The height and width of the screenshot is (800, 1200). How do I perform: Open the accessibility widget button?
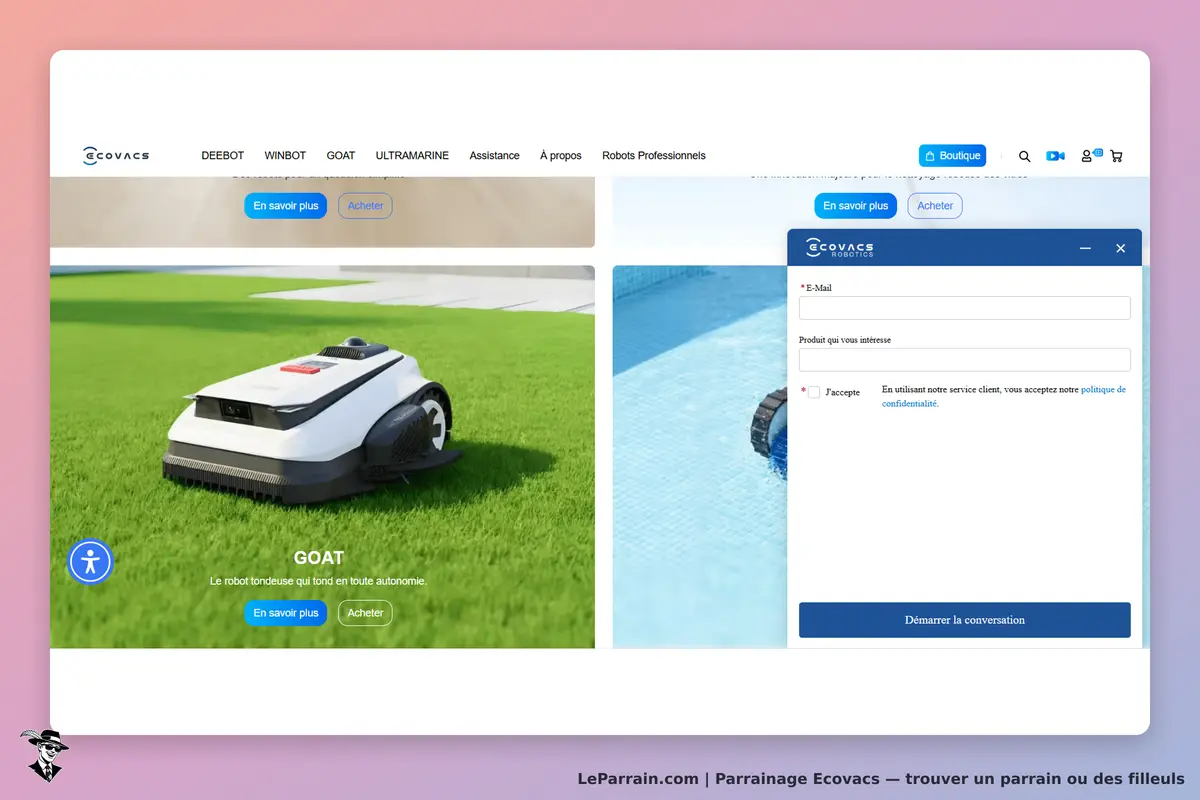(90, 561)
